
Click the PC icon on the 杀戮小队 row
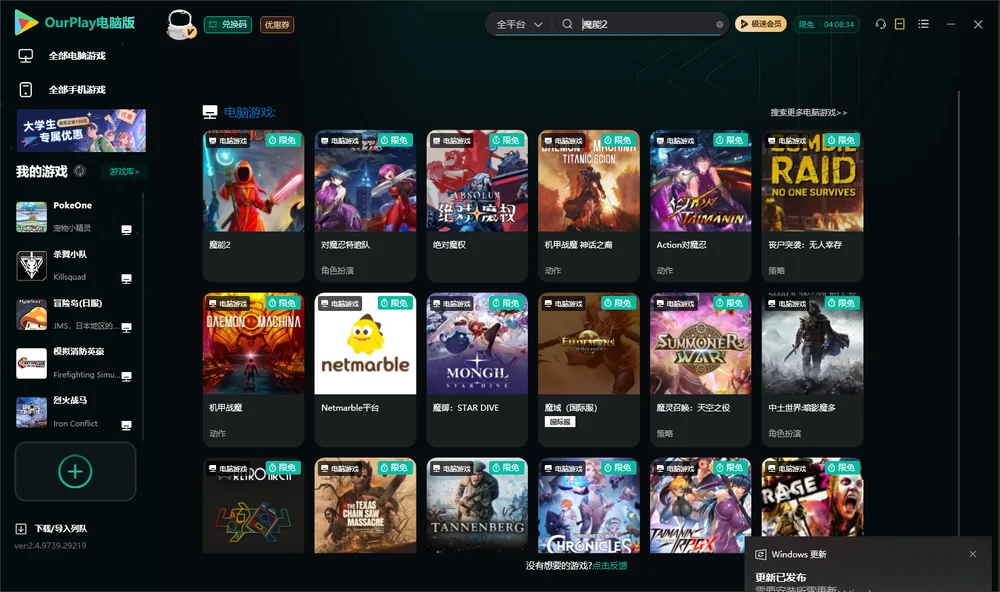(126, 278)
